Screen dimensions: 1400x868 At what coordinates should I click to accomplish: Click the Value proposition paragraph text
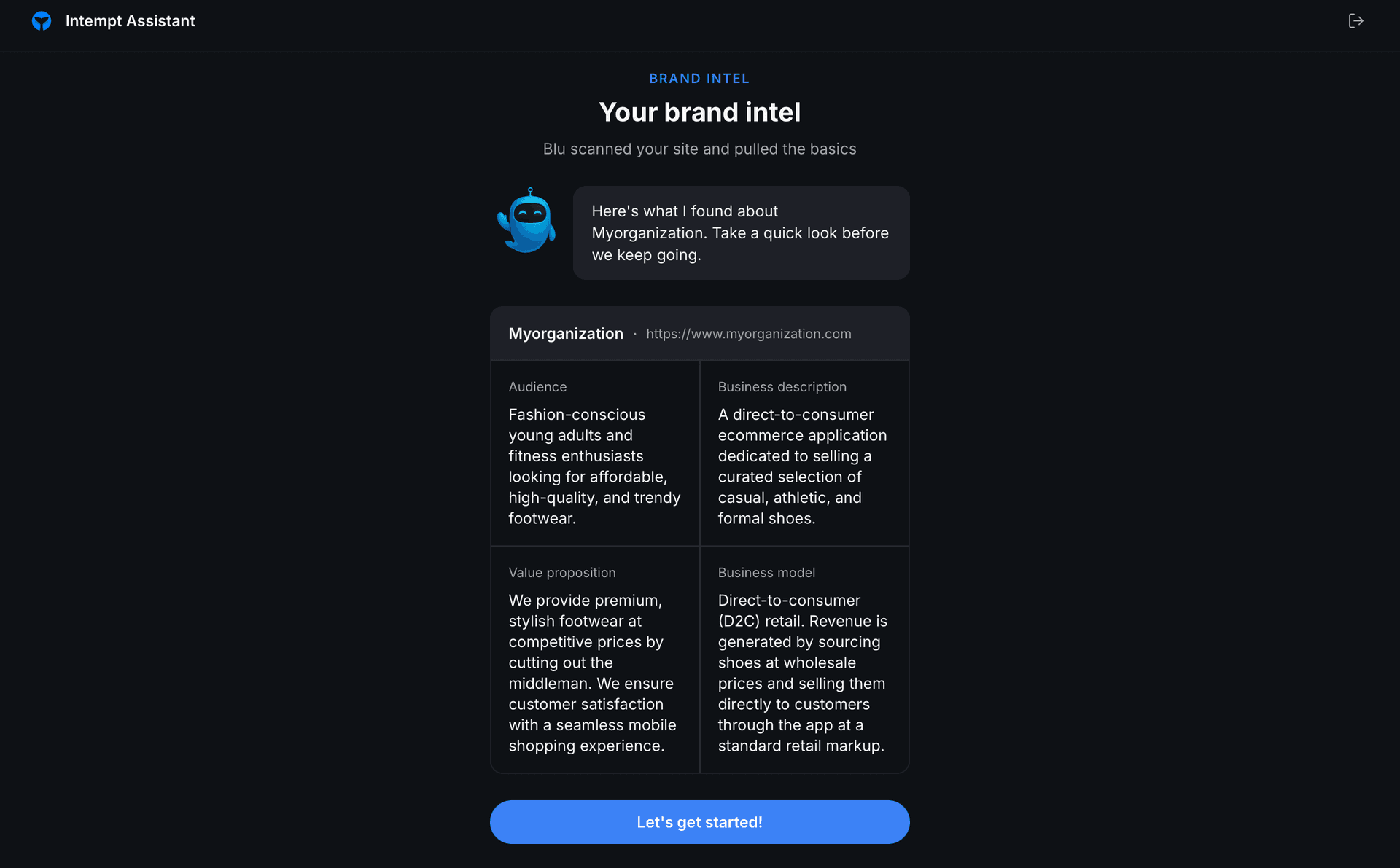coord(592,673)
